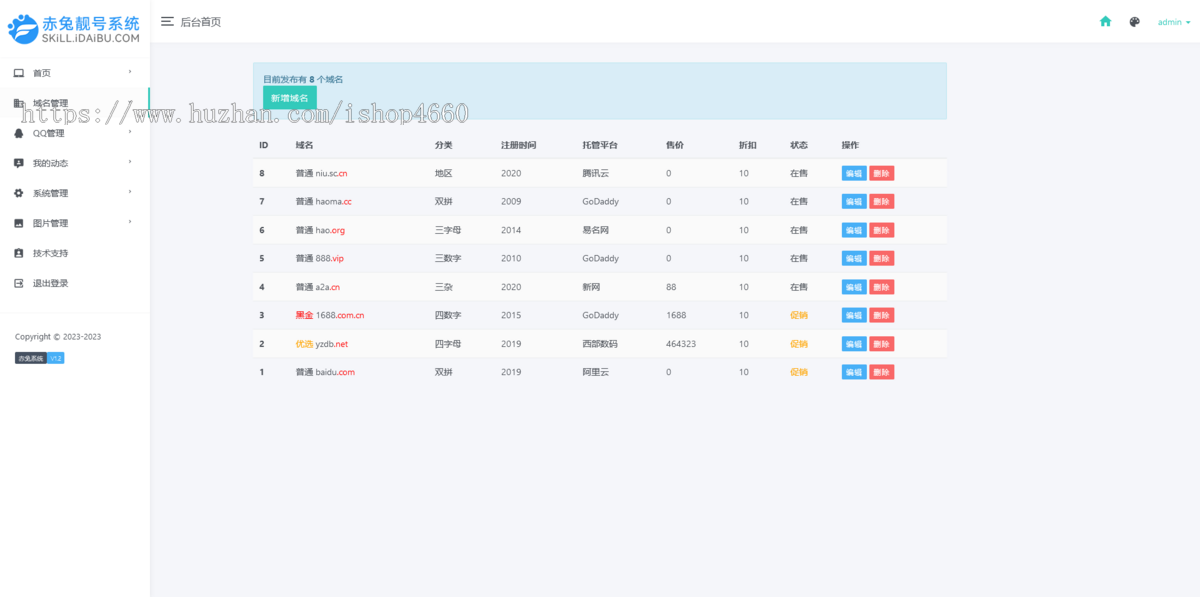Expand the QQ管理 menu chevron
1200x597 pixels.
click(x=130, y=132)
